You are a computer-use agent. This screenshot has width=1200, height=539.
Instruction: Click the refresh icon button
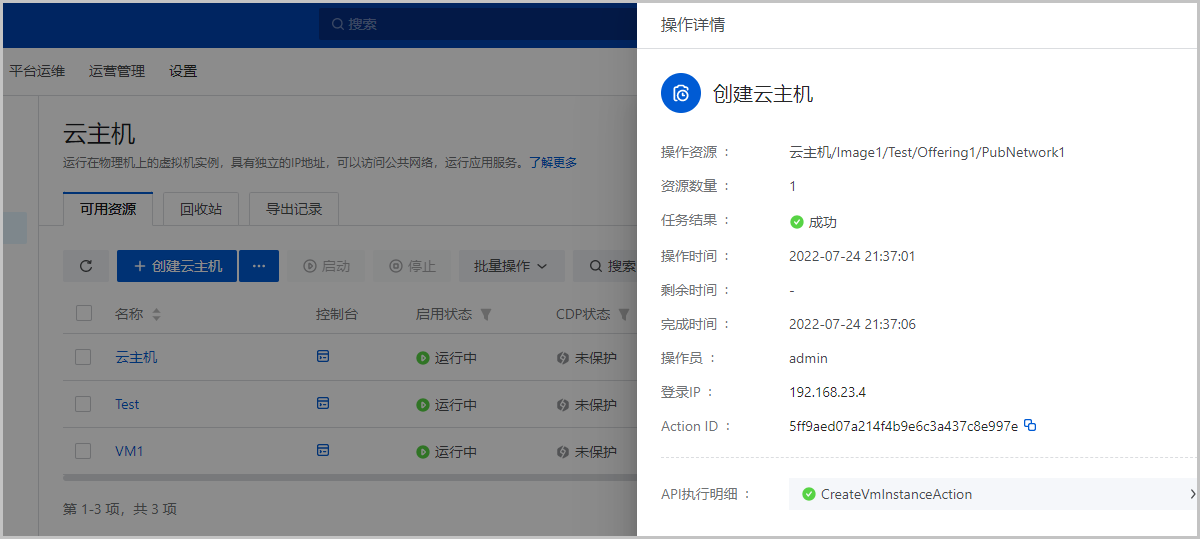(86, 266)
